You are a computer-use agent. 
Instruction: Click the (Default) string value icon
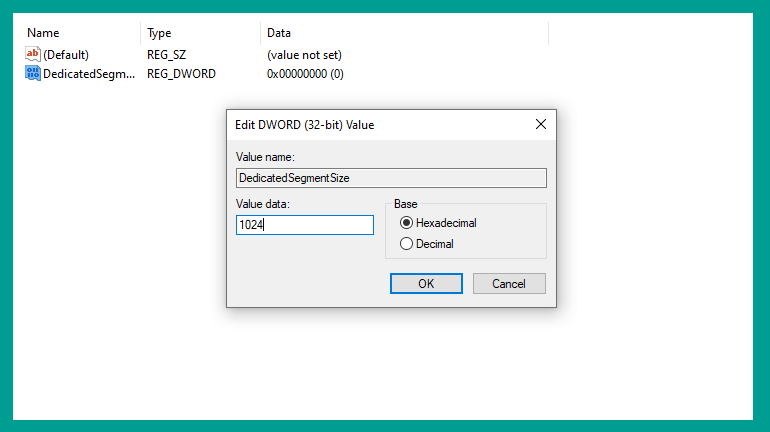pos(32,54)
